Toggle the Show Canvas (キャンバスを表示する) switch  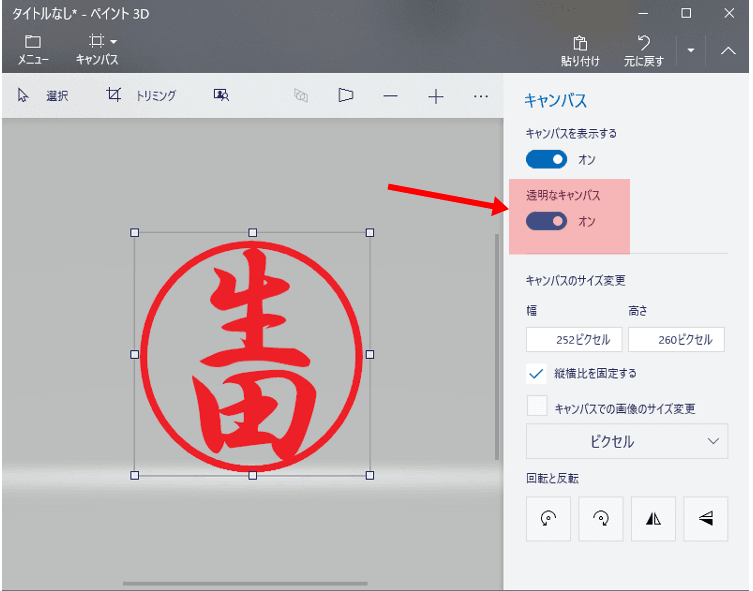[546, 159]
